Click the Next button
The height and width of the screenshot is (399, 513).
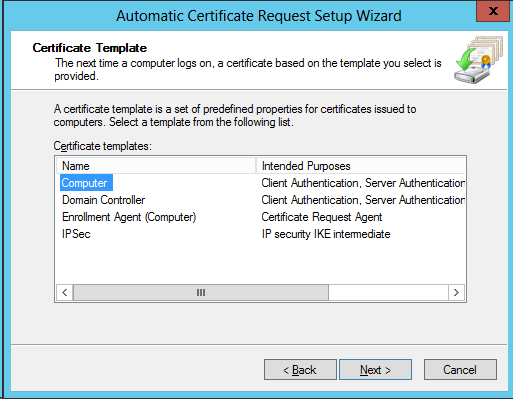click(x=375, y=370)
